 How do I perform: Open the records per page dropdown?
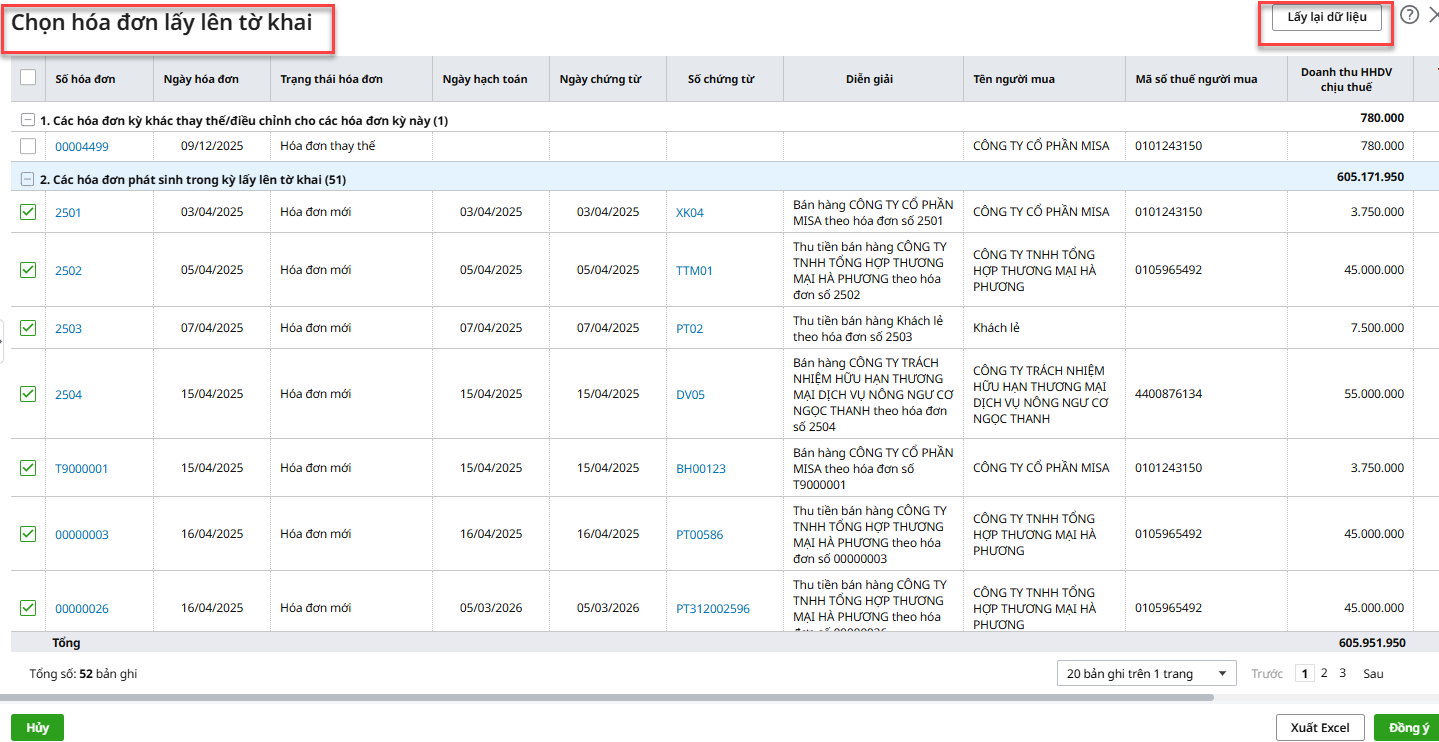click(1146, 674)
